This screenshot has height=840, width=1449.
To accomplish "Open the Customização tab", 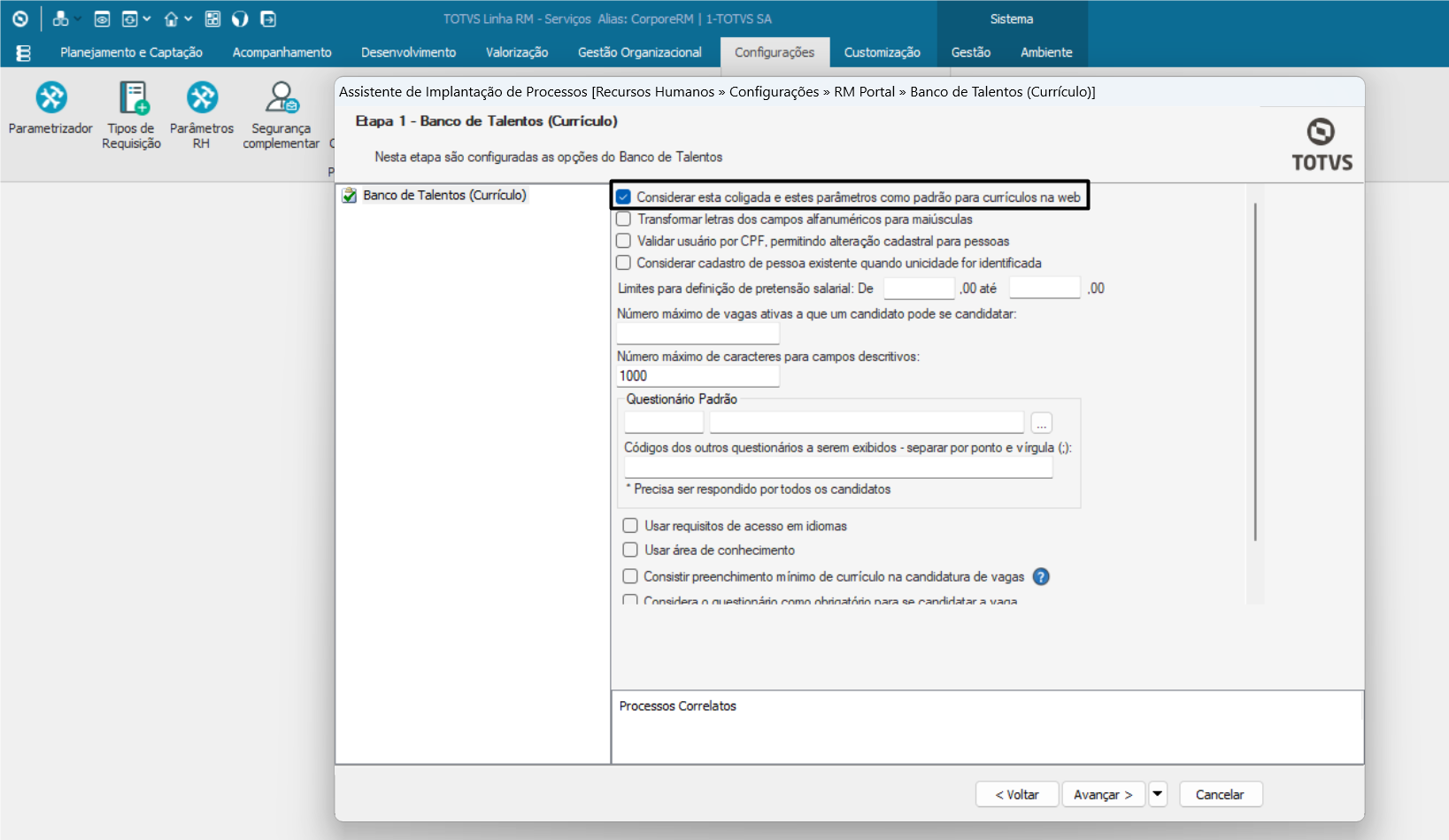I will [x=882, y=52].
